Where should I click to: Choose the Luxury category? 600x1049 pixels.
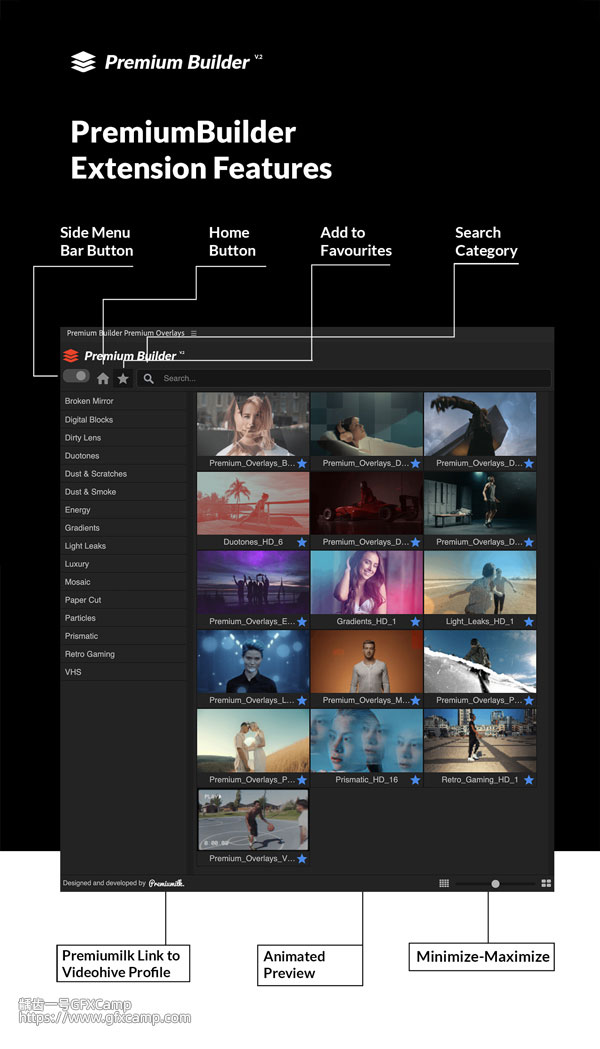tap(124, 564)
